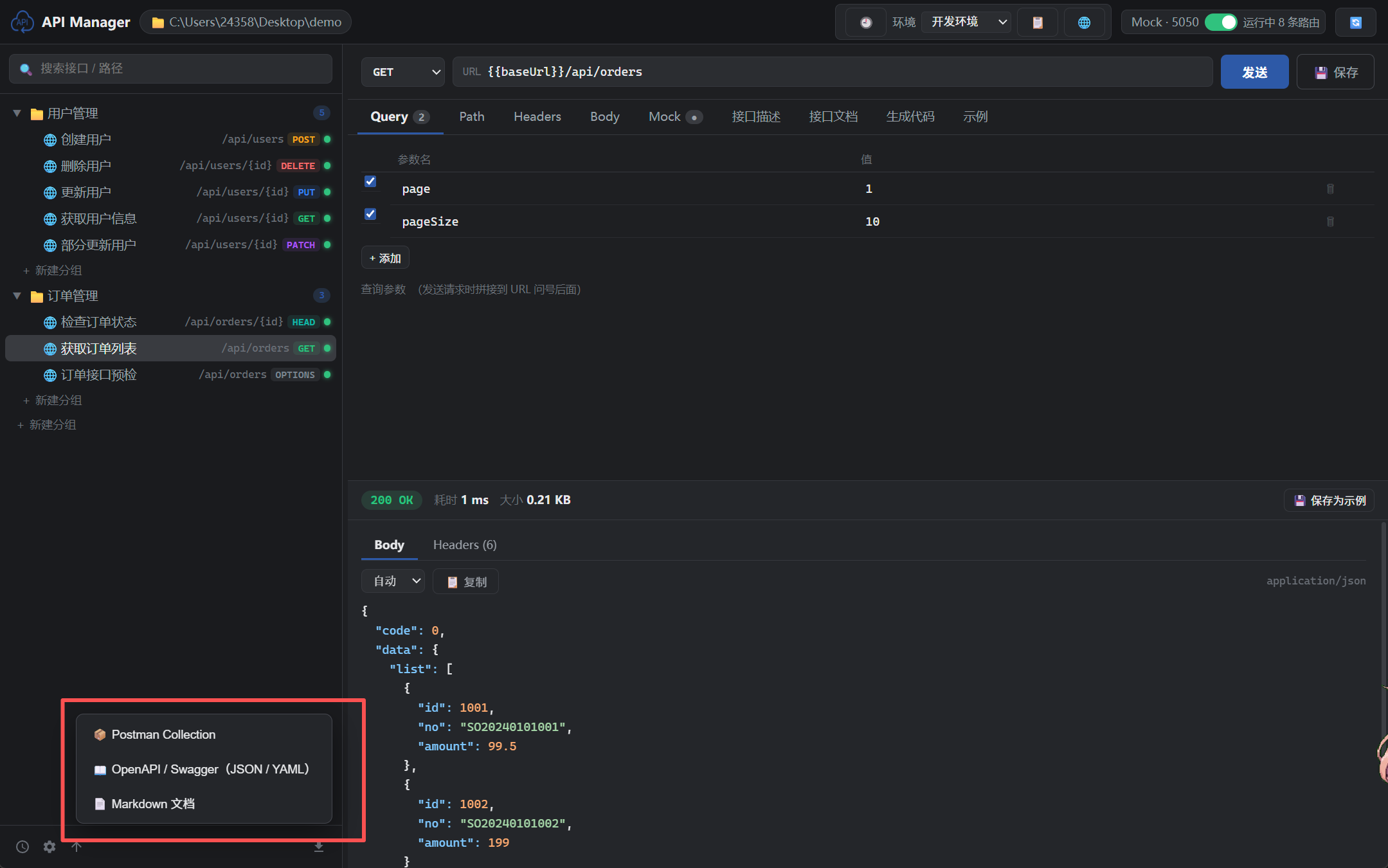Open history via the sidebar footer clock icon
The width and height of the screenshot is (1388, 868).
23,847
